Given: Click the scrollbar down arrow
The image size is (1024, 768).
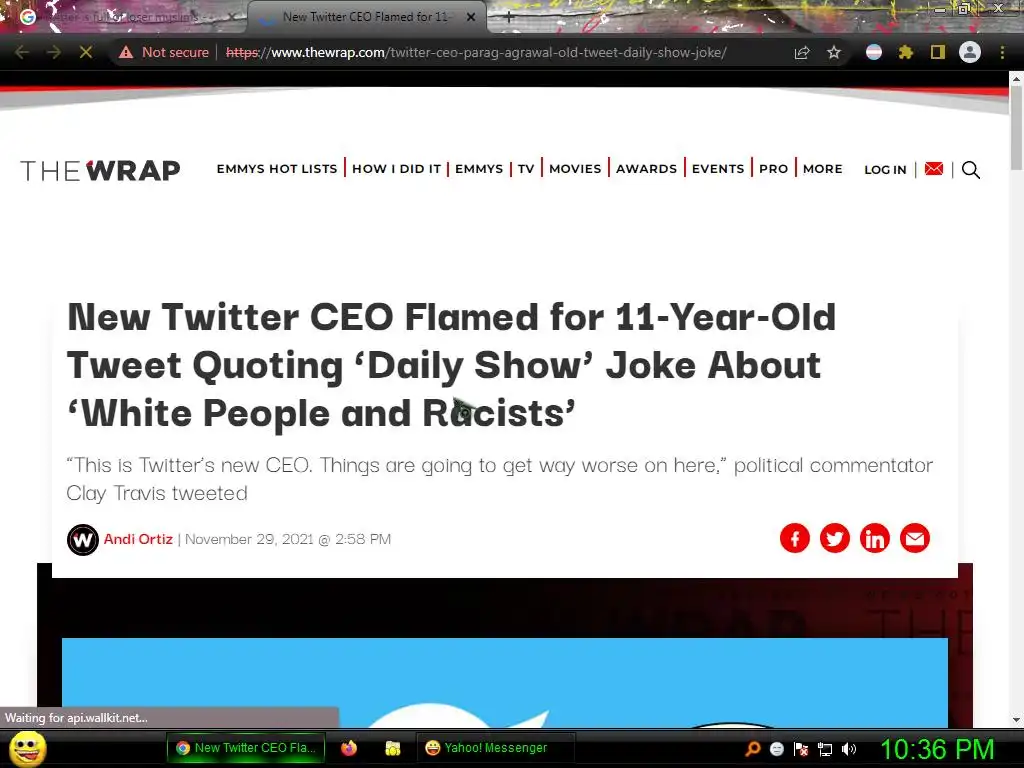Looking at the screenshot, I should point(1016,720).
